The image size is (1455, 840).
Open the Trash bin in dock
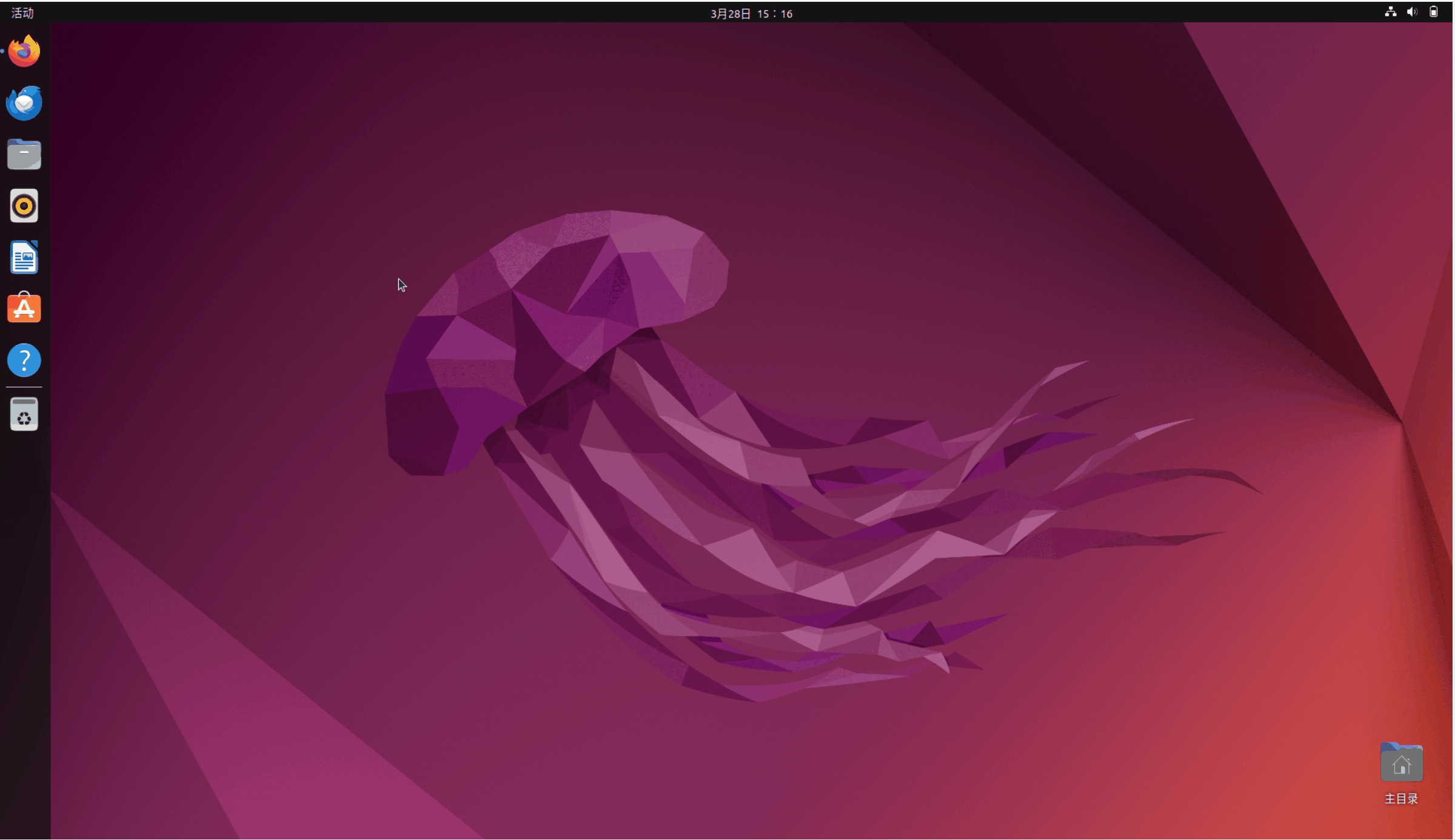(24, 415)
